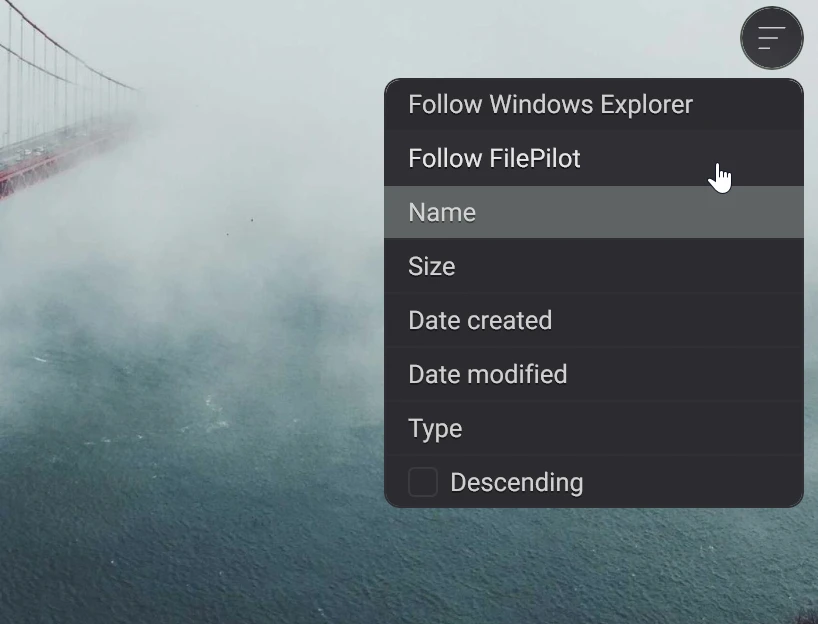Pick Date modified sort option
The image size is (818, 624).
point(594,374)
